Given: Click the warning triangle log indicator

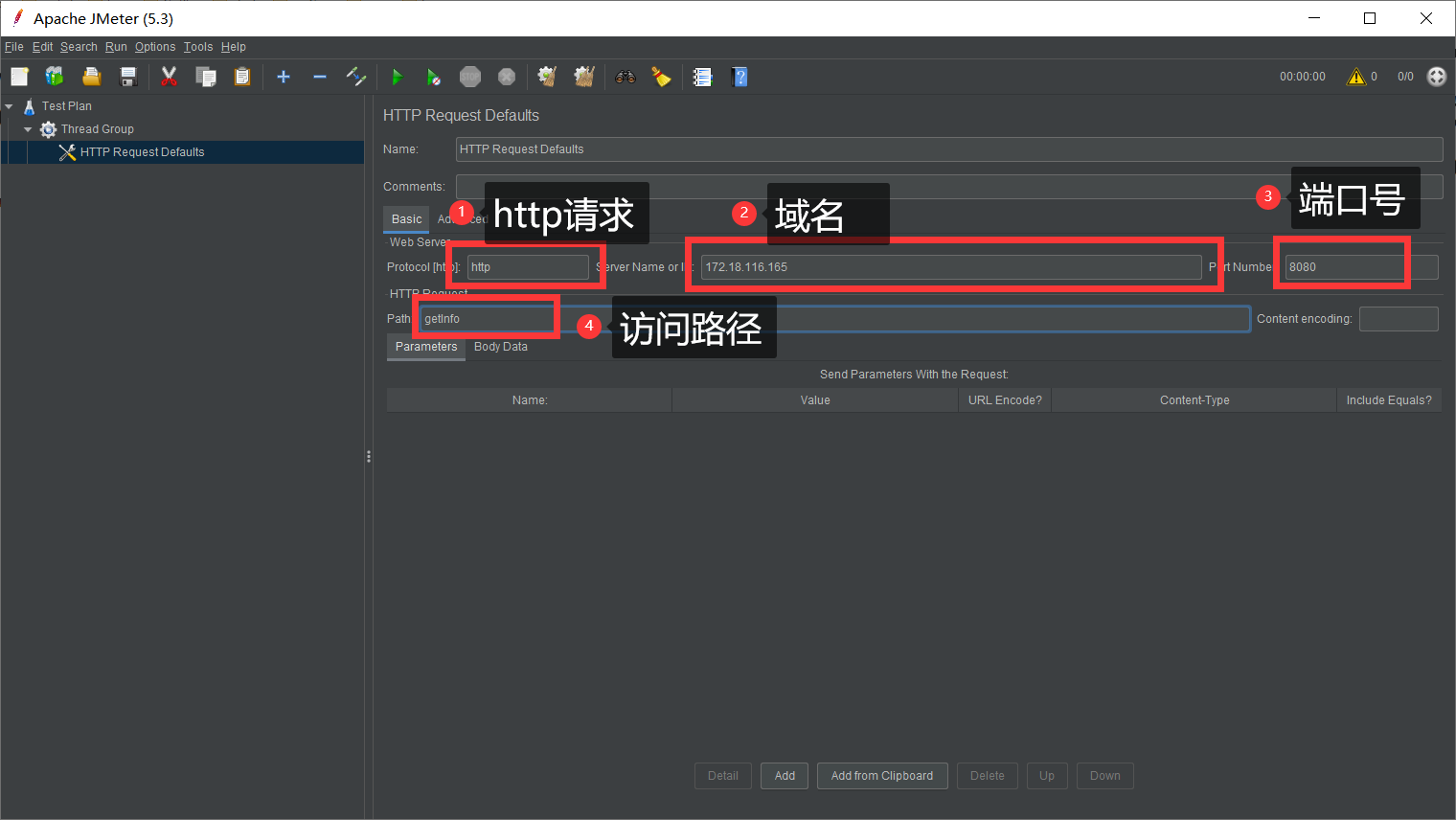Looking at the screenshot, I should (x=1356, y=77).
